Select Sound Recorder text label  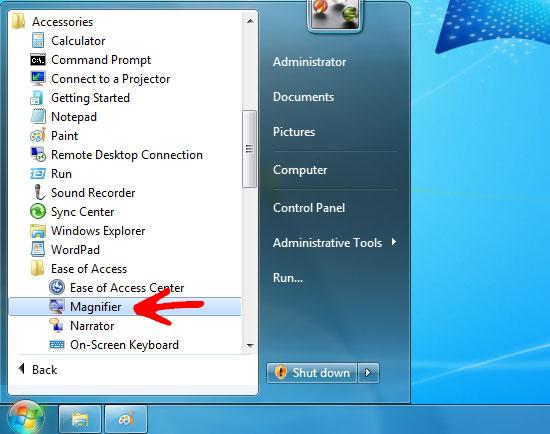93,193
